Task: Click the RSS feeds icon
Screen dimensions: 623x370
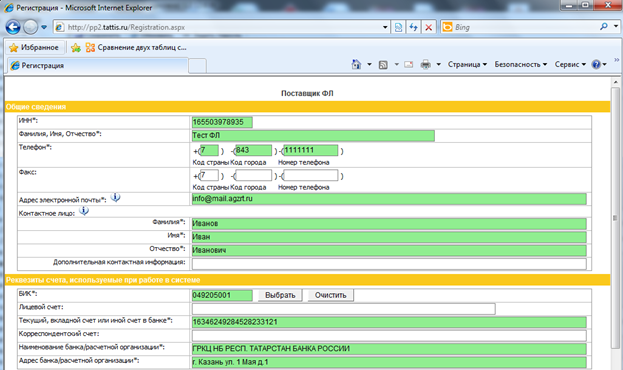Action: click(x=383, y=65)
